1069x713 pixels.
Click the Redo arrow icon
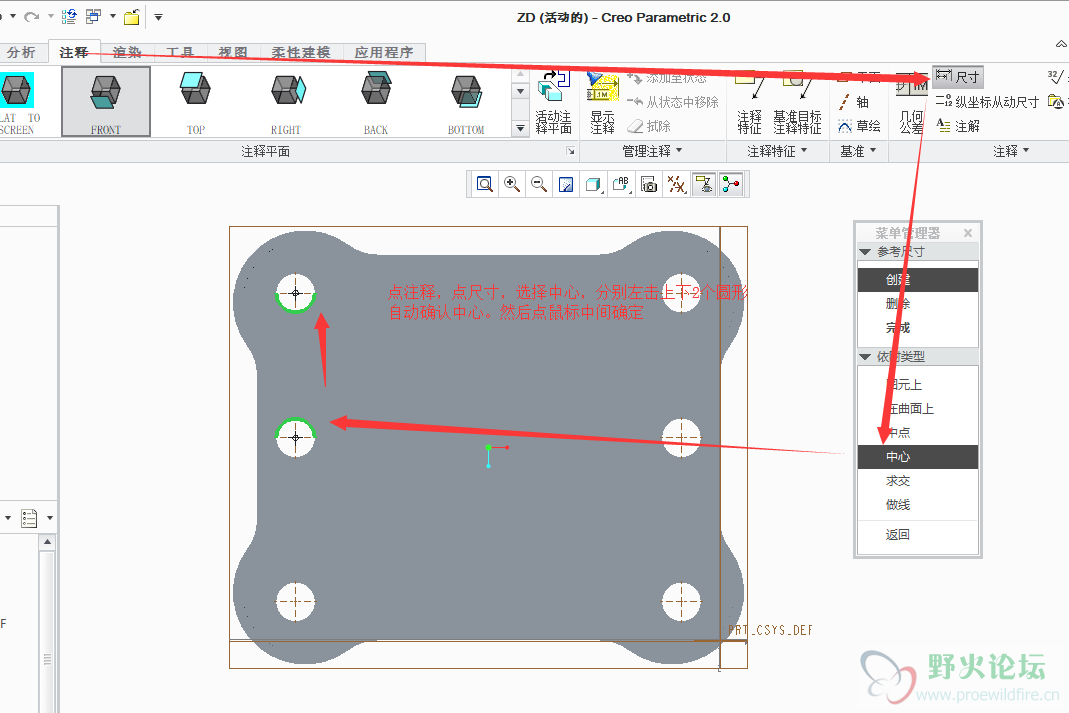31,16
